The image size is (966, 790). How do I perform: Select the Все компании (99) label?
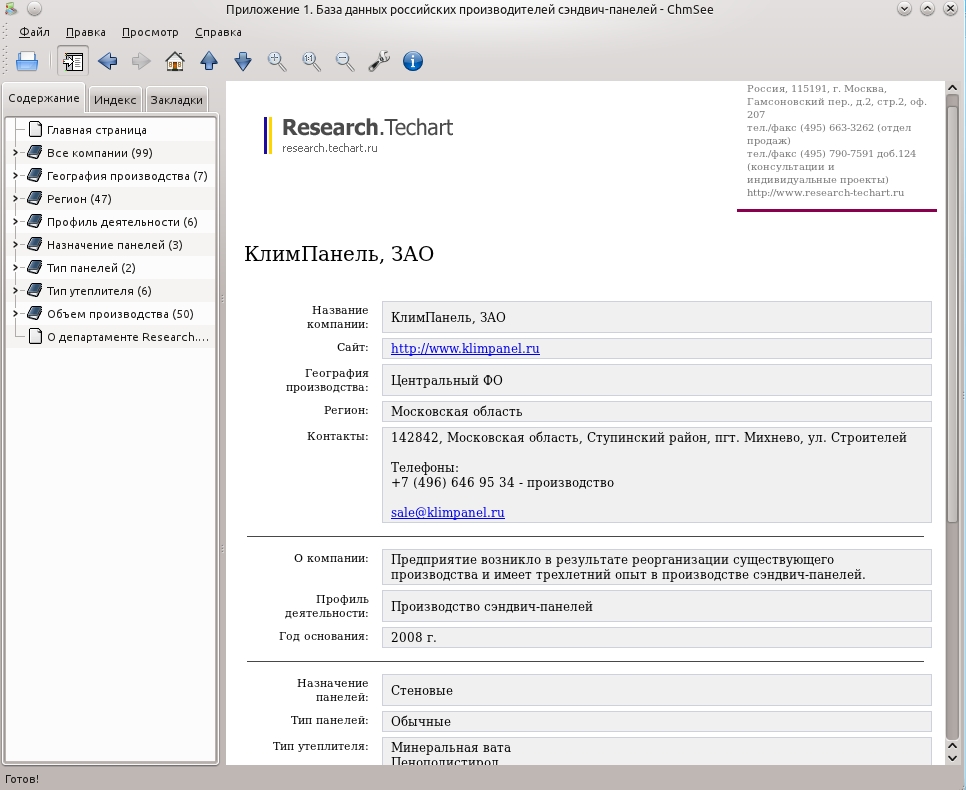pyautogui.click(x=99, y=153)
